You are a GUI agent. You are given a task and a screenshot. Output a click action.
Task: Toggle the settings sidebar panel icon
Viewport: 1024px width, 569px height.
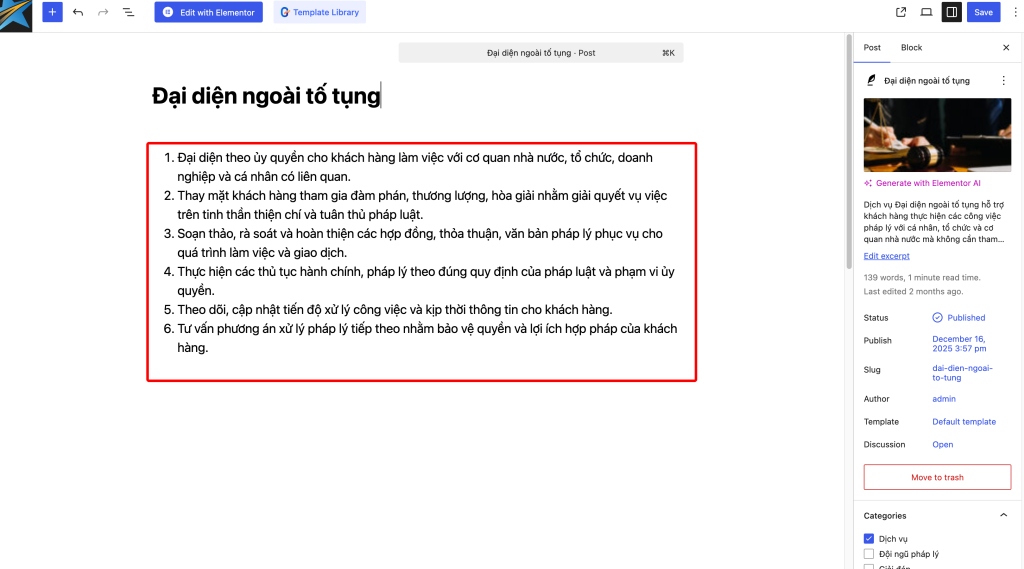click(951, 12)
